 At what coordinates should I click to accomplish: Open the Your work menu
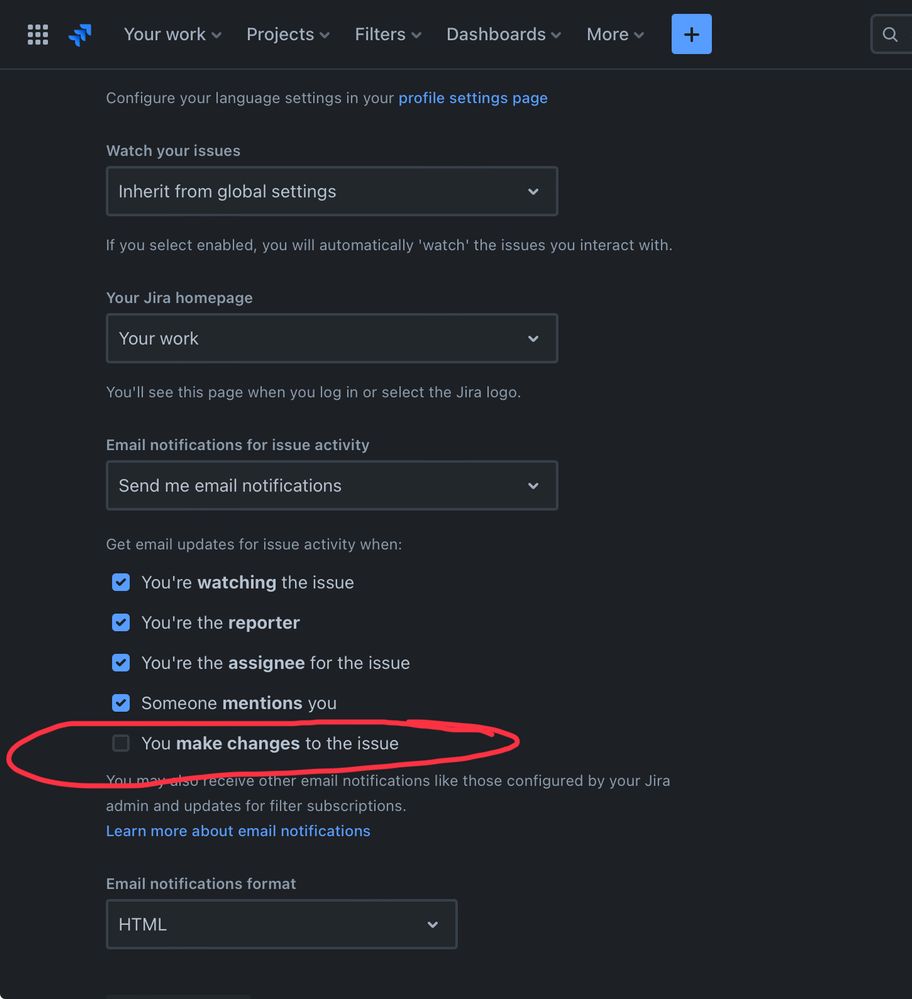click(172, 34)
